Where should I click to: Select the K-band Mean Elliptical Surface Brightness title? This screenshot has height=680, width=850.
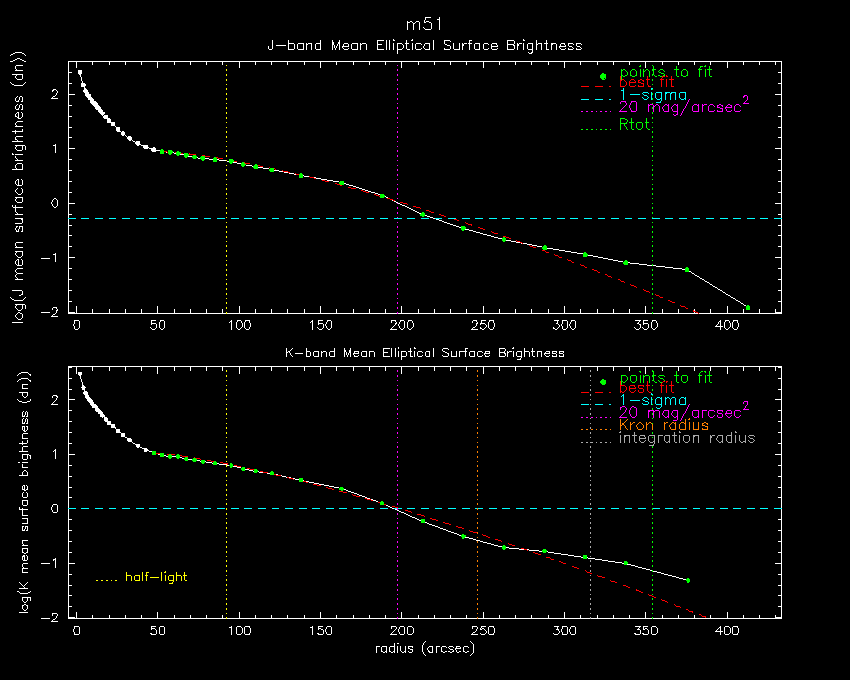[x=424, y=353]
